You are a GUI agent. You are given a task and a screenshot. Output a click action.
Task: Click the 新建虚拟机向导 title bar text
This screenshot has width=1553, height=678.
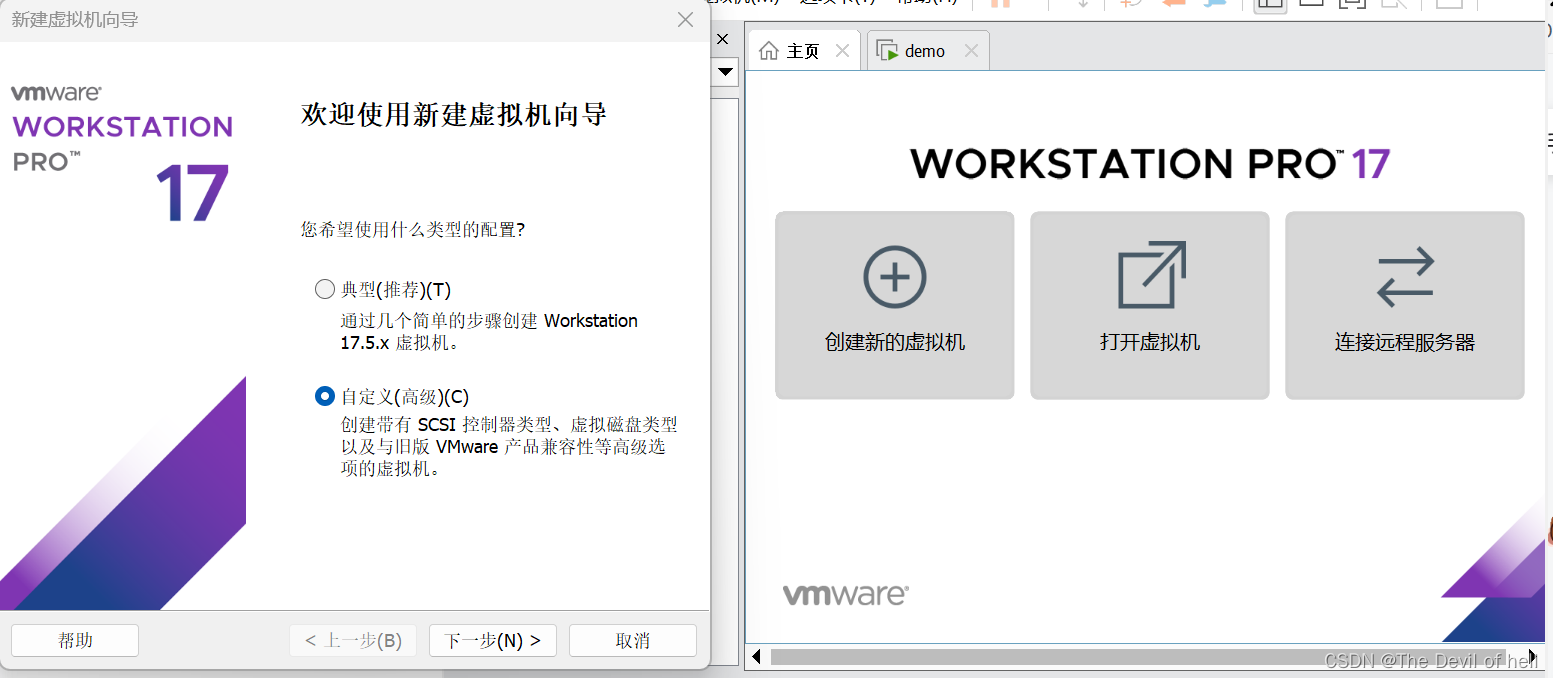point(75,20)
